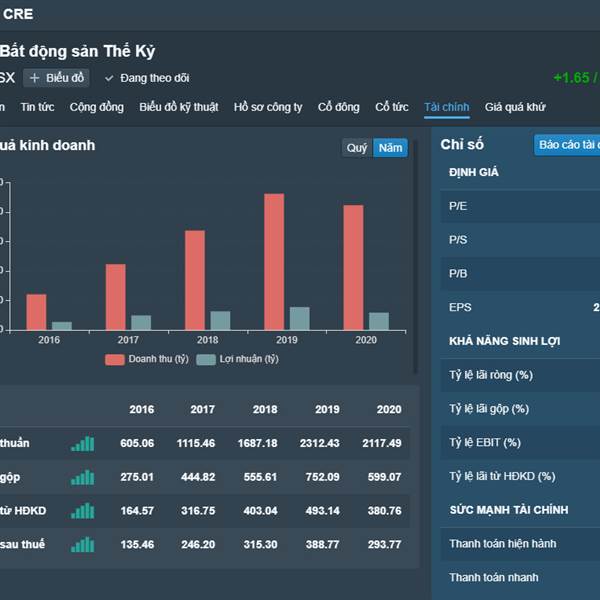Select Thanh toán hiện hành row
The image size is (600, 600).
tap(520, 544)
